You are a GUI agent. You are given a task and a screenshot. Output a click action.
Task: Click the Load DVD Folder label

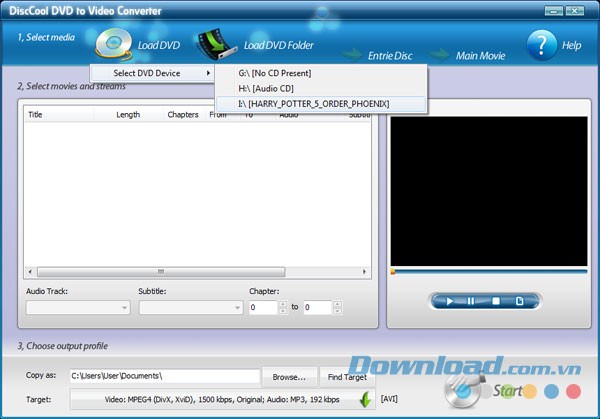pos(279,45)
